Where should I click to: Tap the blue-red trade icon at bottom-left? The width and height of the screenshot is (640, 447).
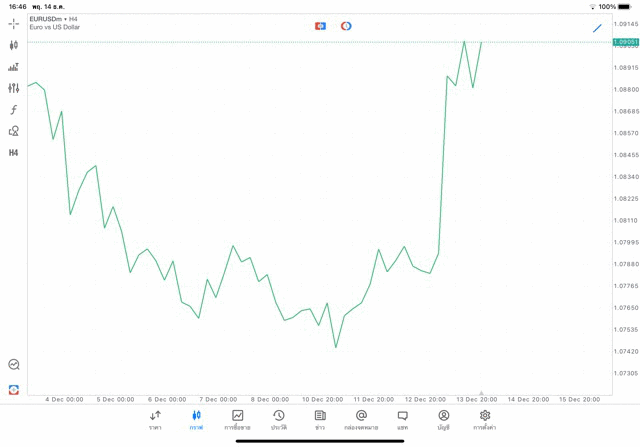[x=14, y=389]
